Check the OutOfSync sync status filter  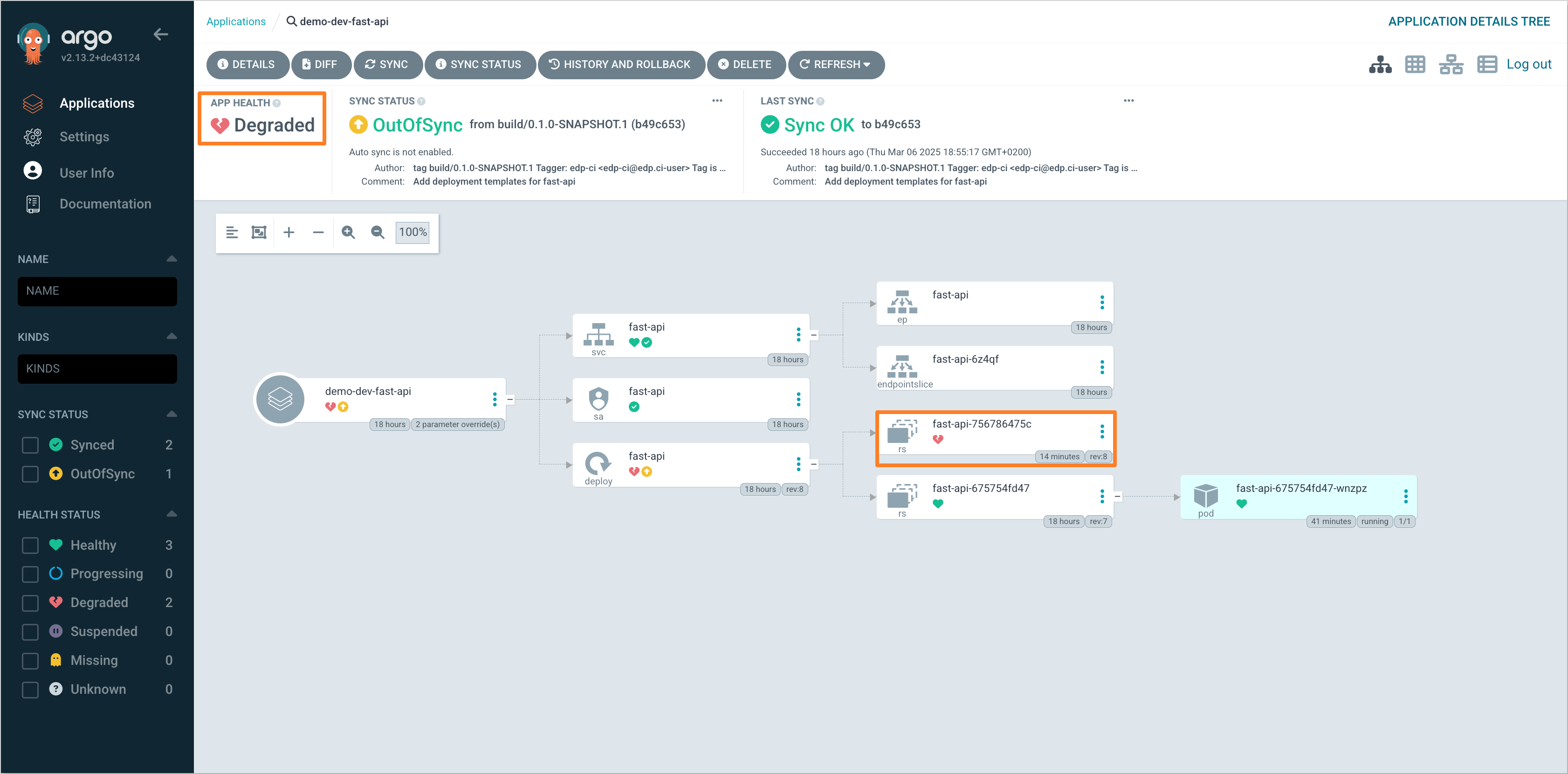pyautogui.click(x=30, y=474)
